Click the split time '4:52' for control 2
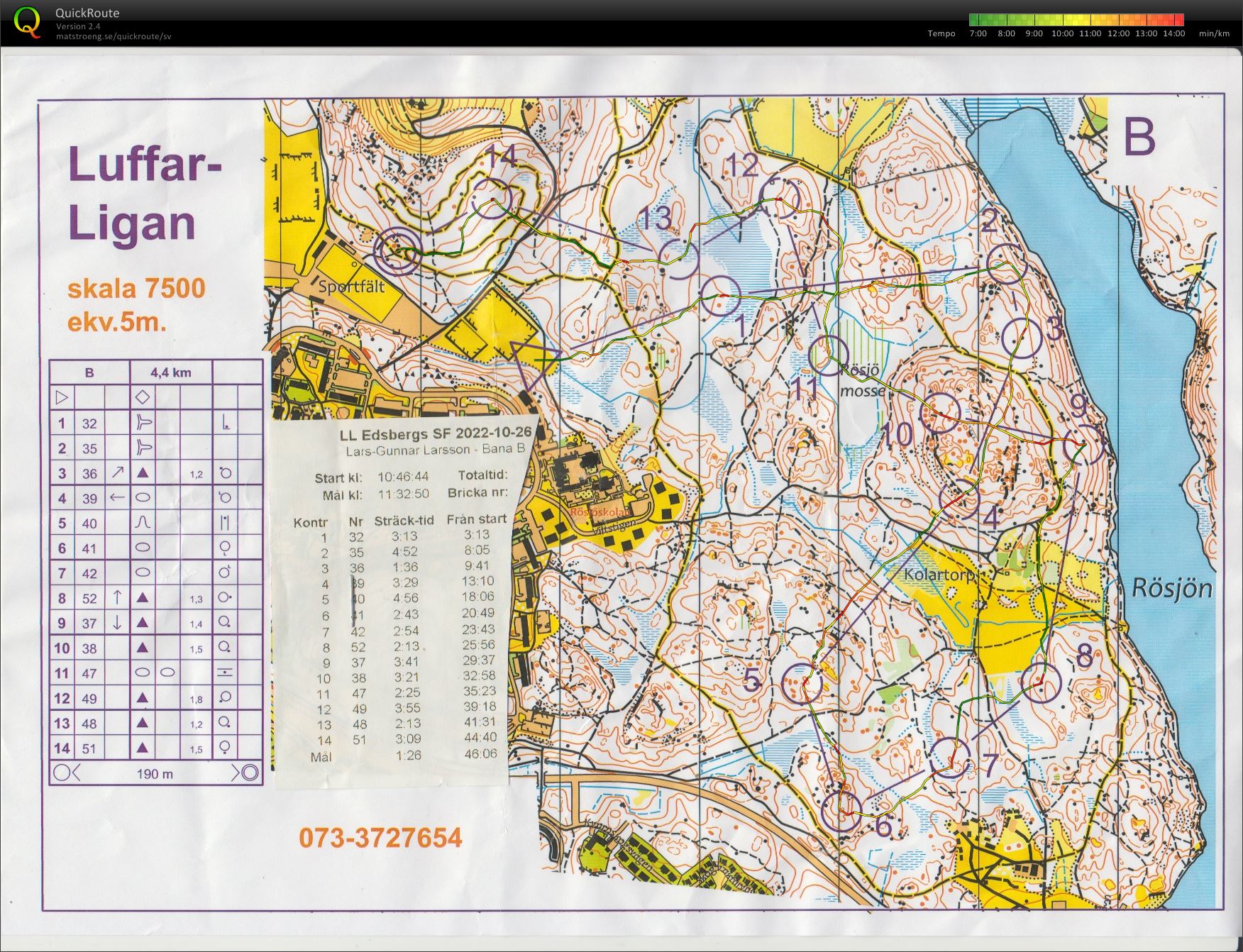Screen dimensions: 1243x952 404,551
